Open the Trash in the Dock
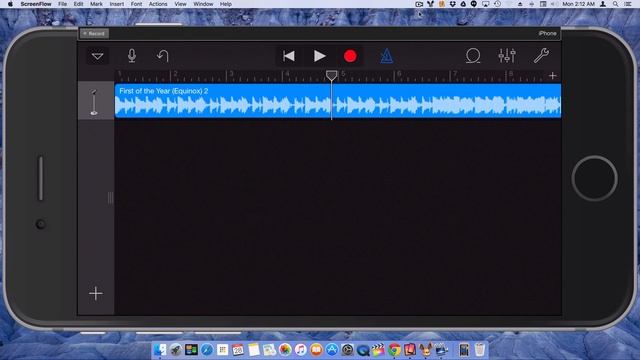This screenshot has width=640, height=360. [x=480, y=350]
